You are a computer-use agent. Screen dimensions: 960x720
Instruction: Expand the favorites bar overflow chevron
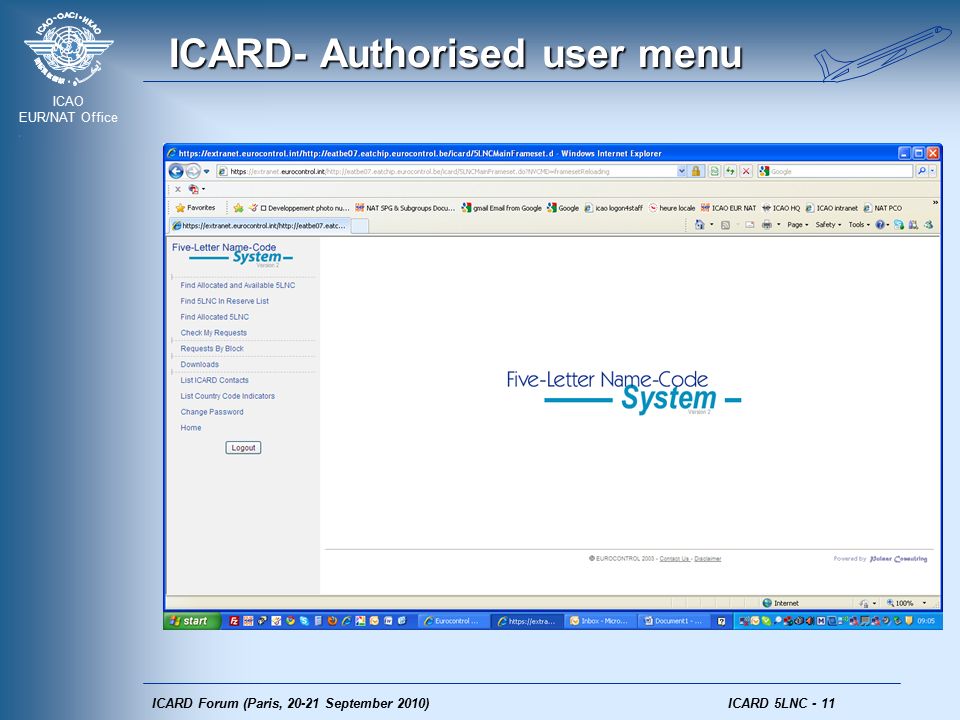(x=935, y=203)
